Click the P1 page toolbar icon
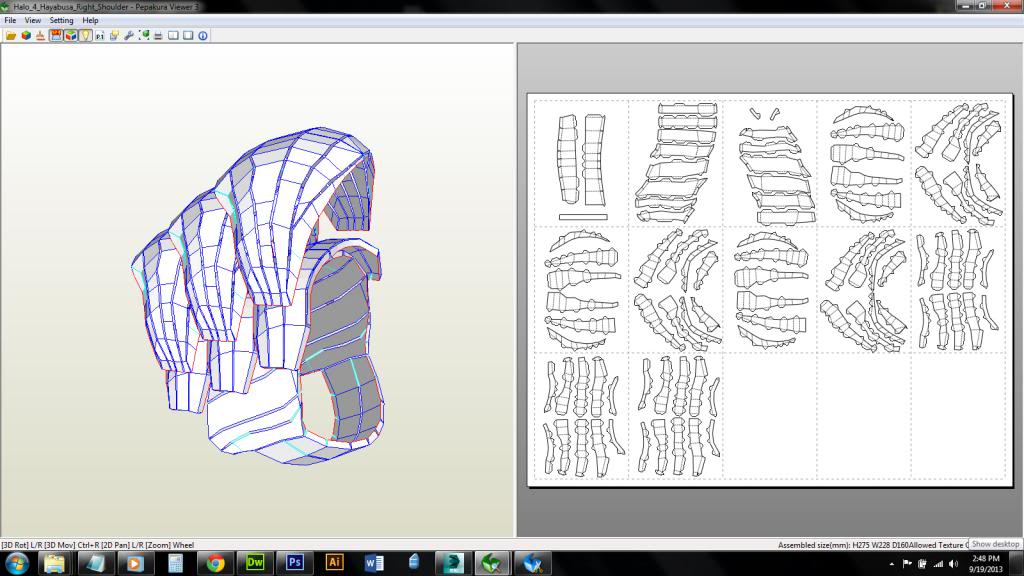Viewport: 1024px width, 576px height. point(99,35)
